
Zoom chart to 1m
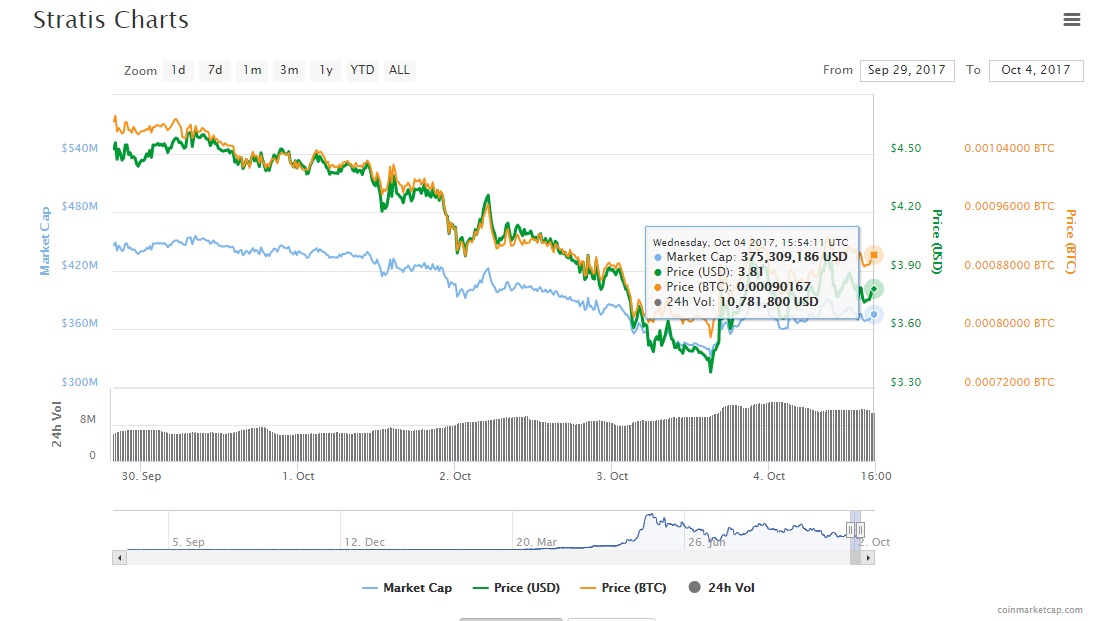[x=252, y=70]
